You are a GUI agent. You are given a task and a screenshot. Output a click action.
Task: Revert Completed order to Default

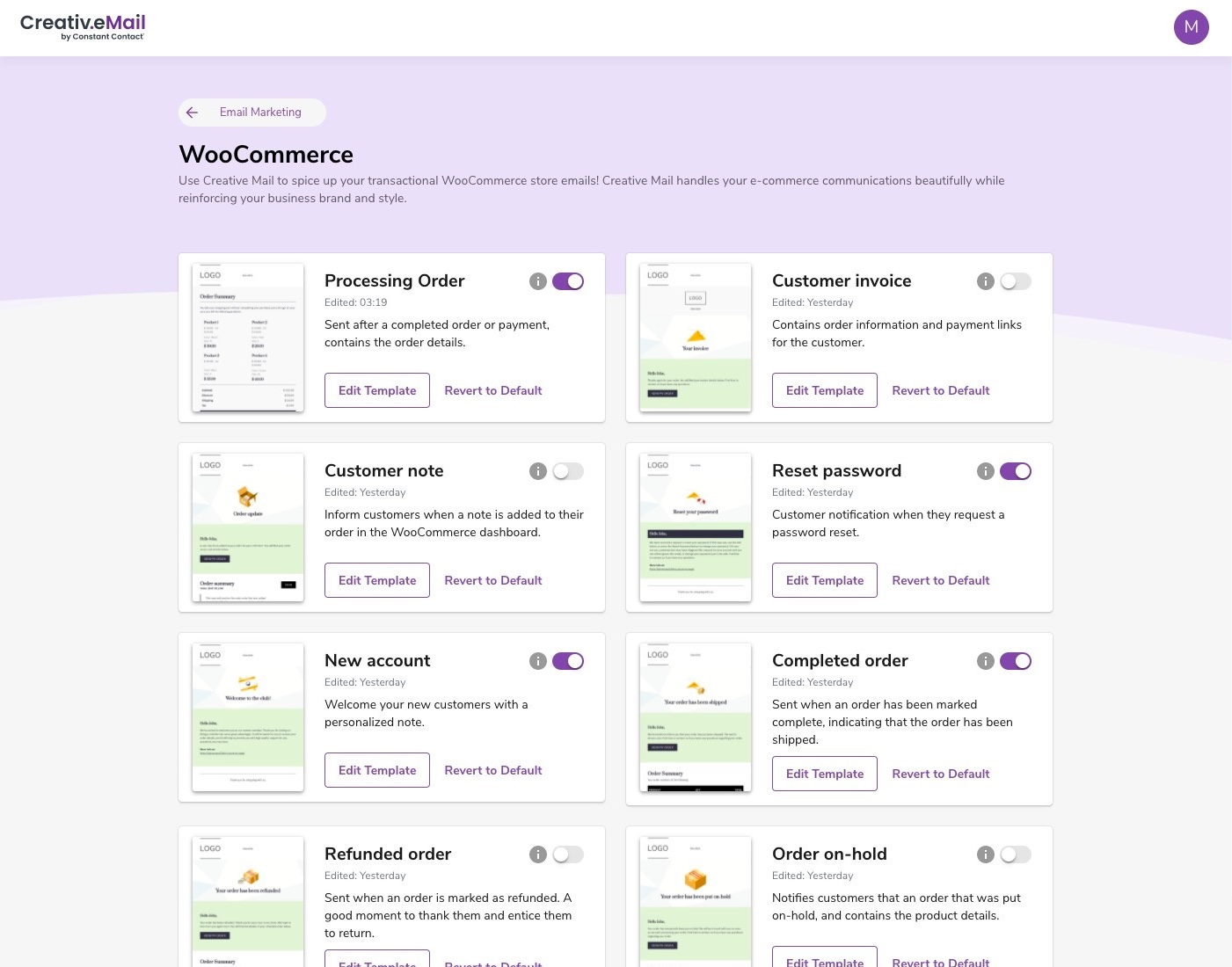[x=941, y=774]
